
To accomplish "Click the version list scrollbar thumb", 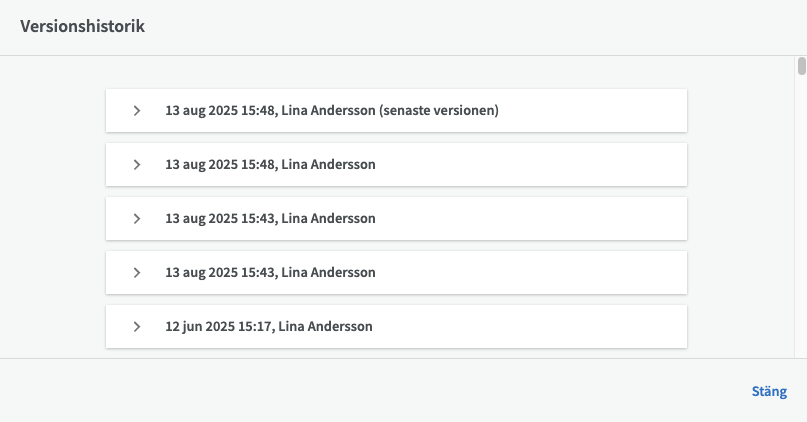I will coord(801,67).
